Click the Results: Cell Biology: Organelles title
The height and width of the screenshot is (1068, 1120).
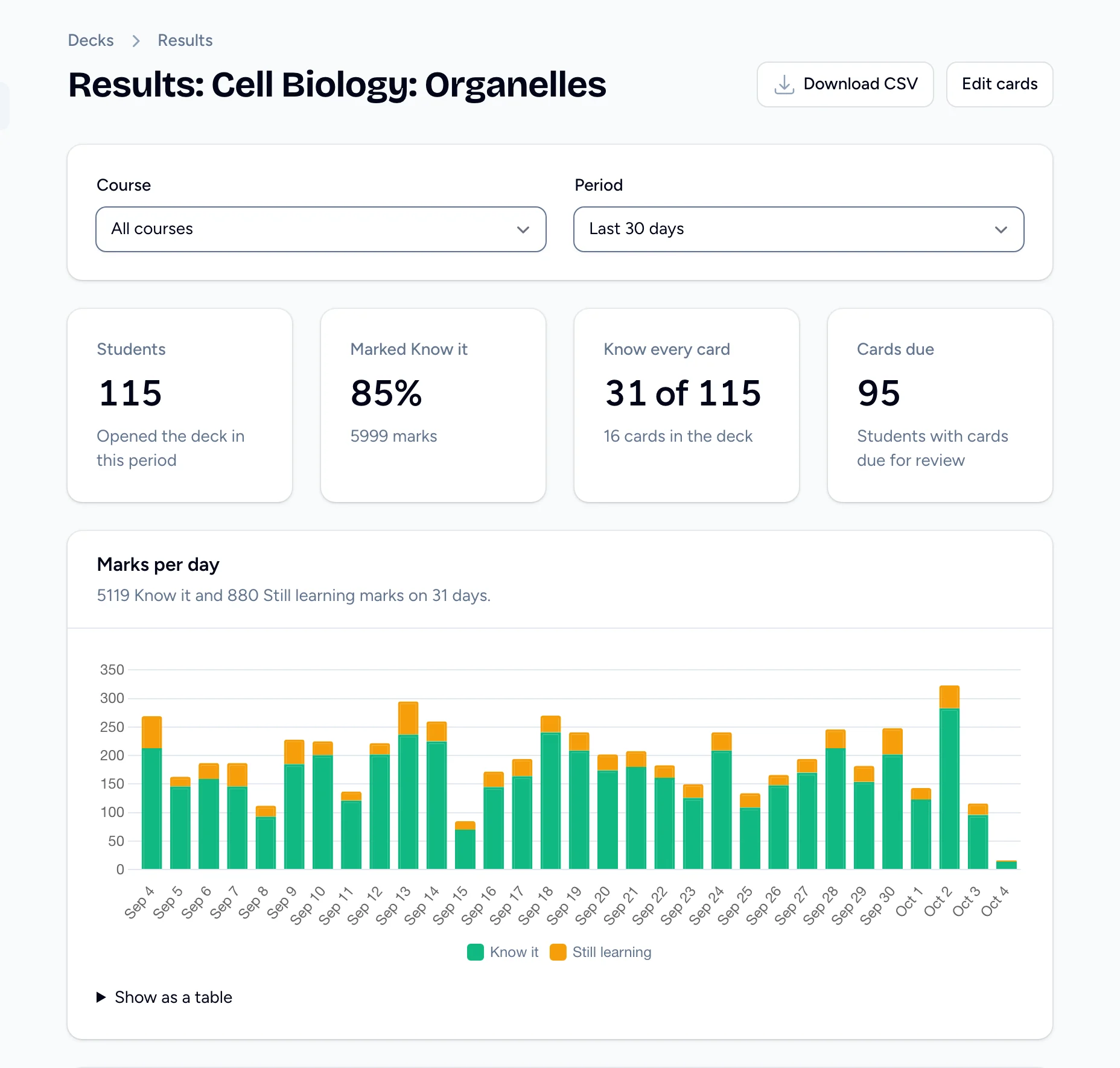click(337, 84)
